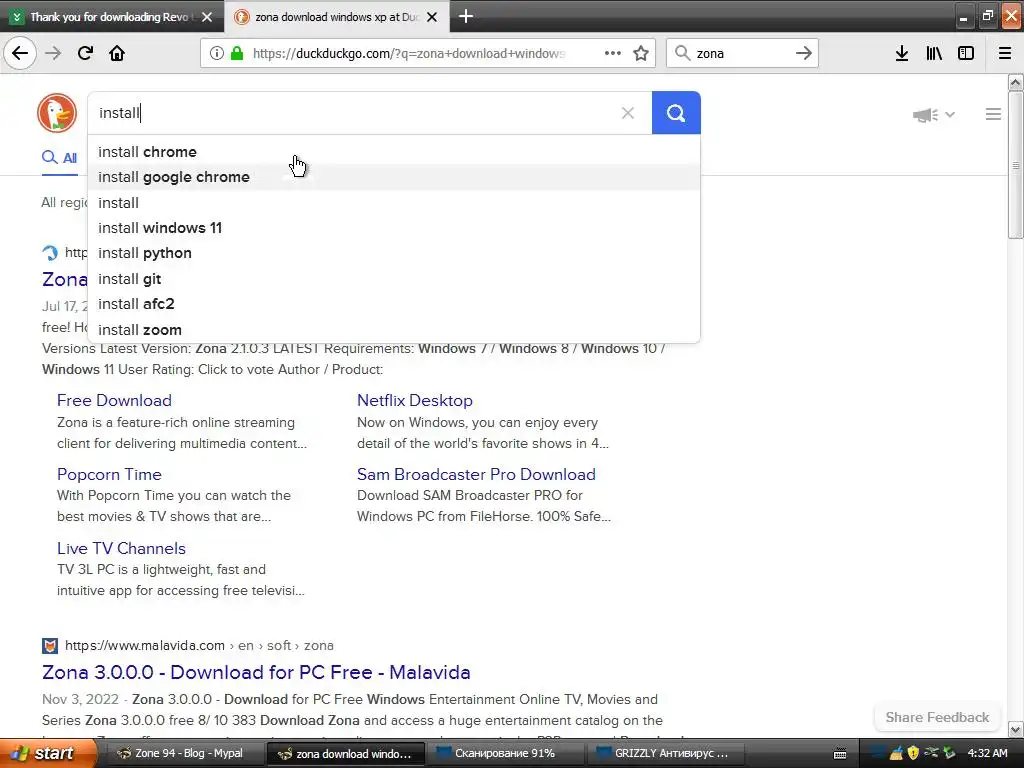Bookmark this page with the star
Viewport: 1024px width, 768px height.
[x=641, y=53]
